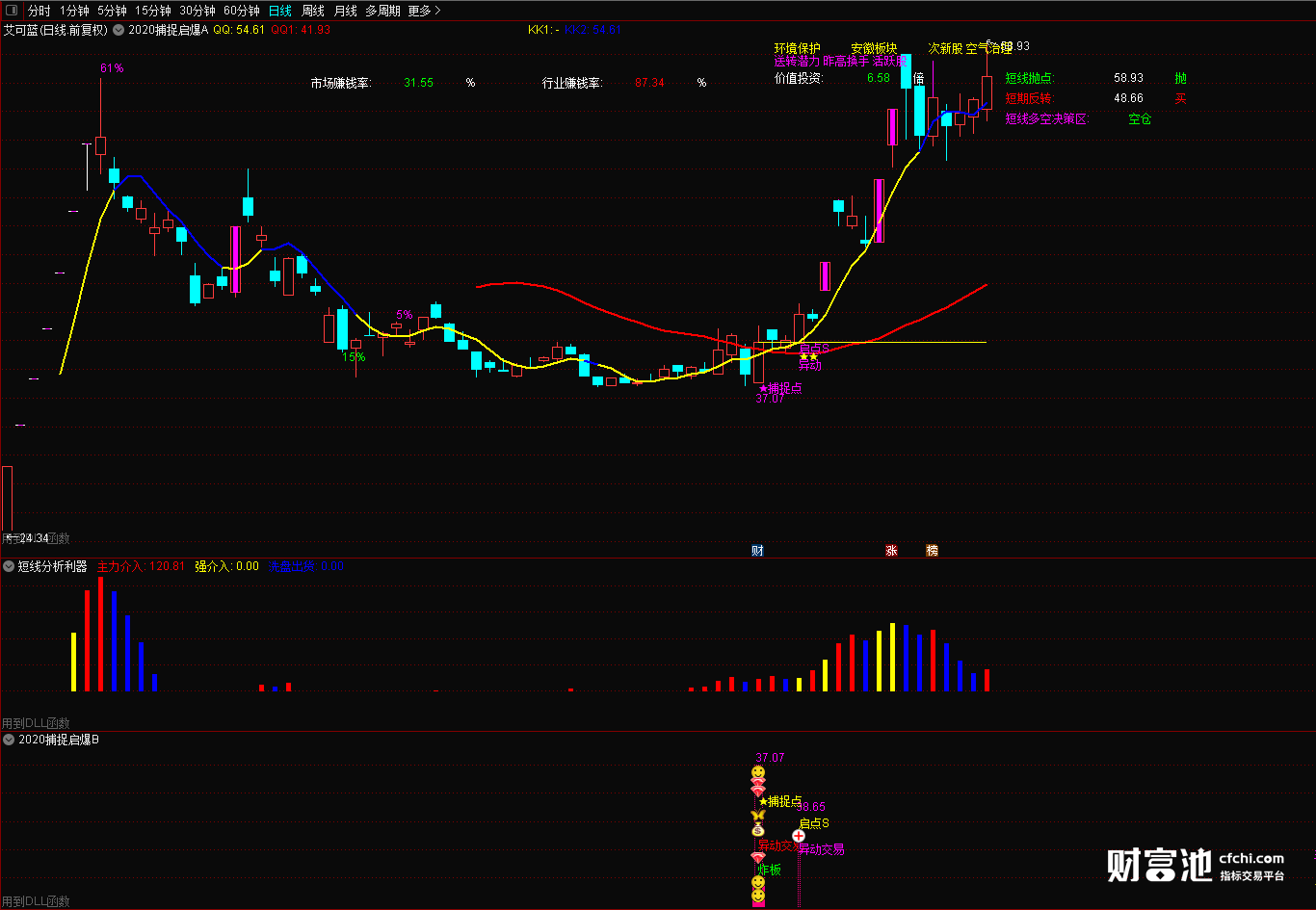Click the red 买 signal
1316x910 pixels.
tap(1180, 98)
